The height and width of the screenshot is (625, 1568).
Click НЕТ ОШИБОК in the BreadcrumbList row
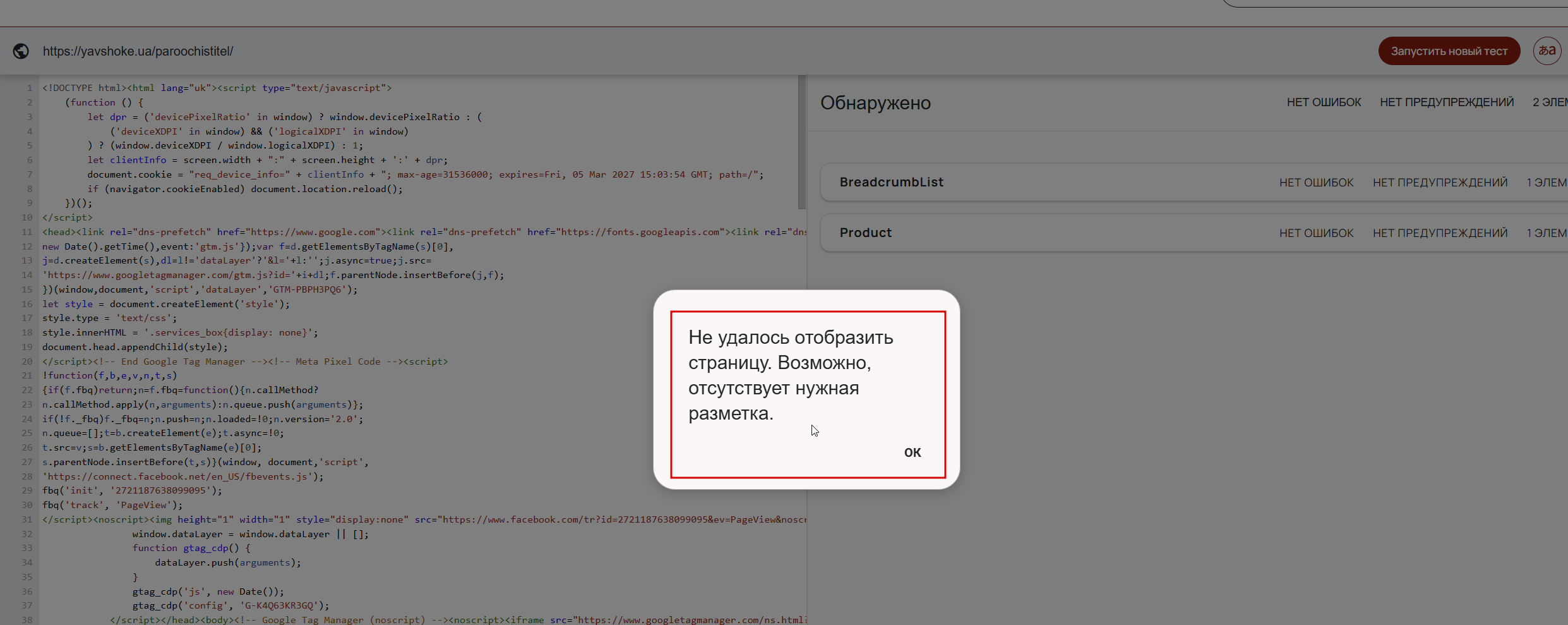pyautogui.click(x=1317, y=183)
